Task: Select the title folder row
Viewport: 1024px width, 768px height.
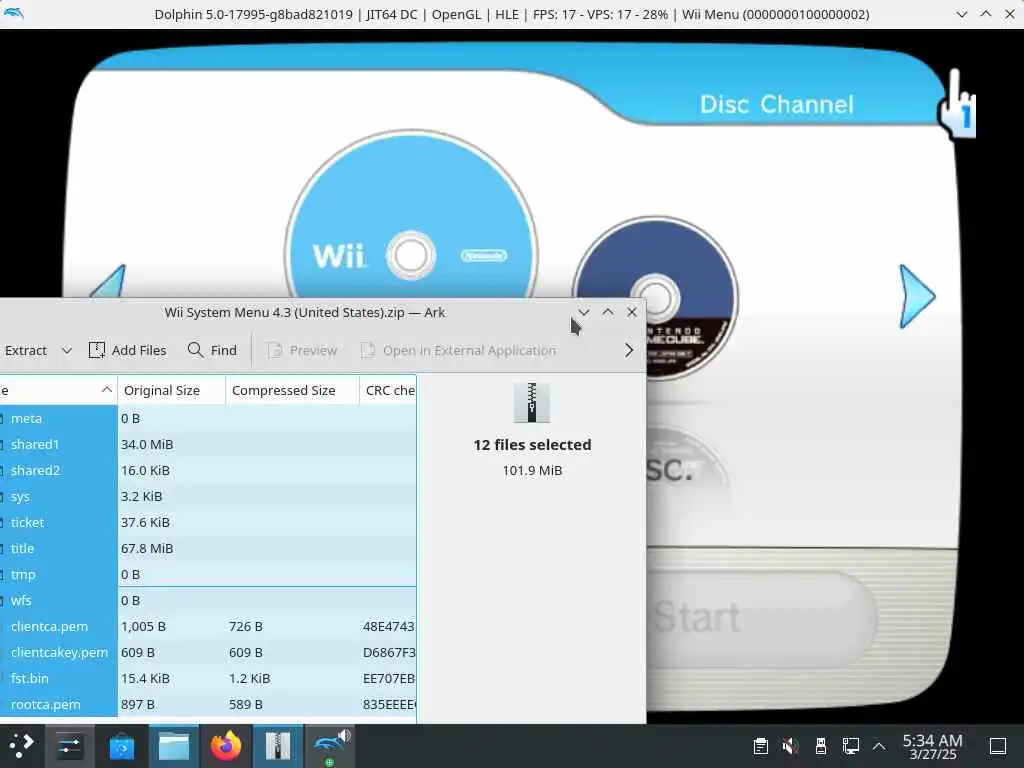Action: [208, 549]
